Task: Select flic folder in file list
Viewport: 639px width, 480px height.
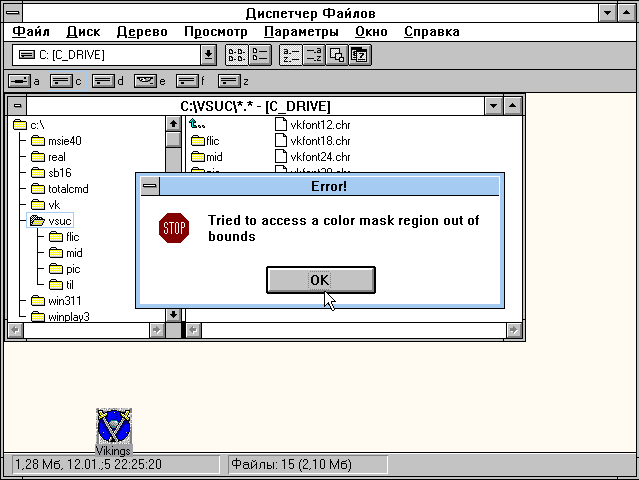Action: pyautogui.click(x=205, y=141)
